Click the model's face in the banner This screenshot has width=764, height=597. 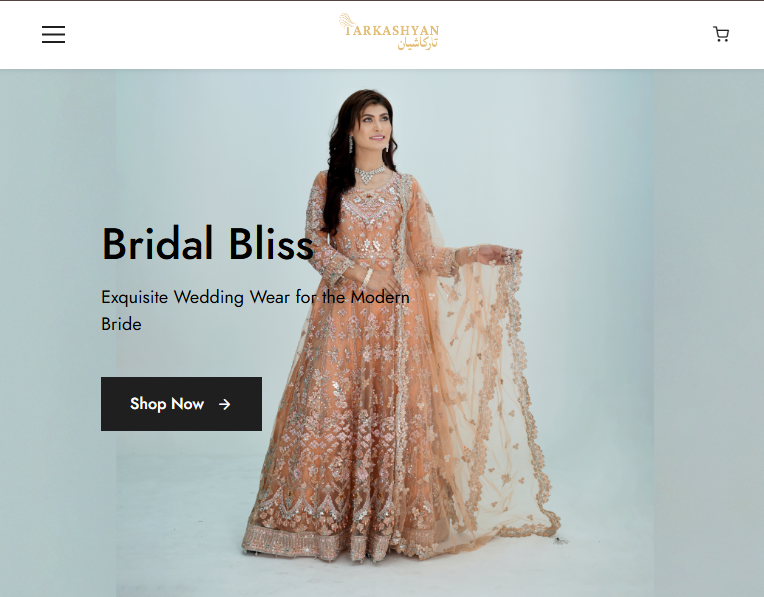click(x=375, y=125)
